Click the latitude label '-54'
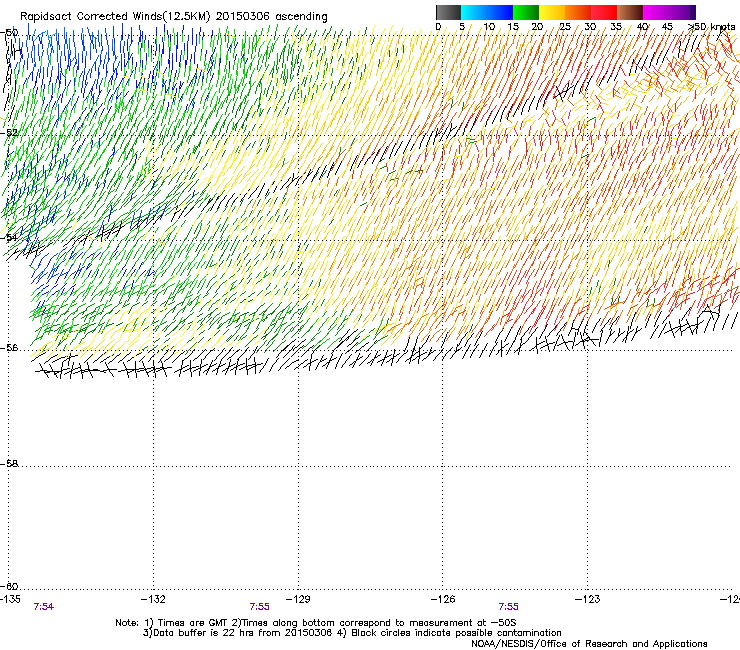Screen dimensions: 740x650 pos(9,237)
